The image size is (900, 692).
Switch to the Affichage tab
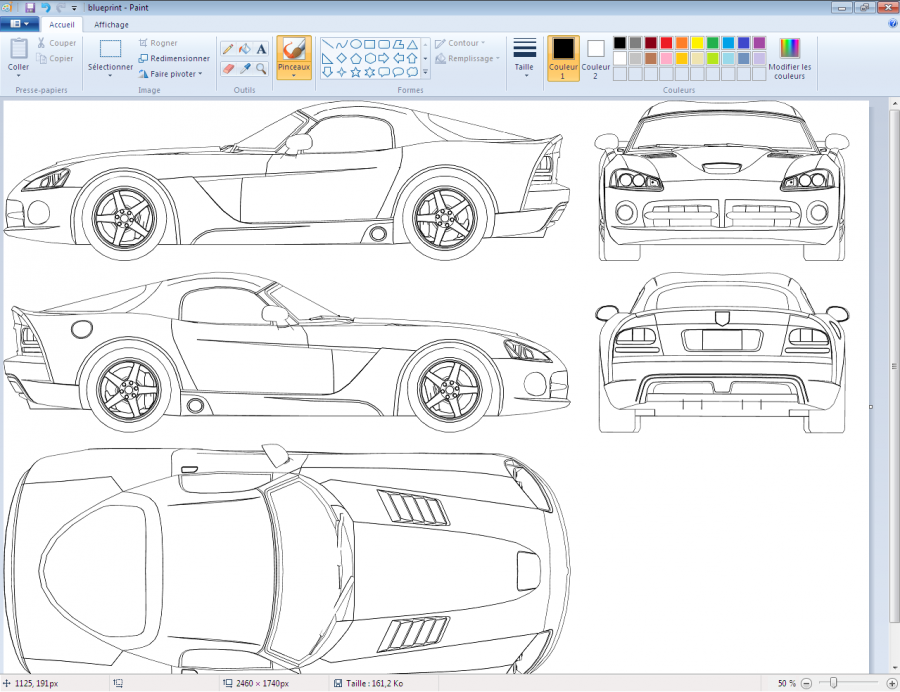coord(111,24)
